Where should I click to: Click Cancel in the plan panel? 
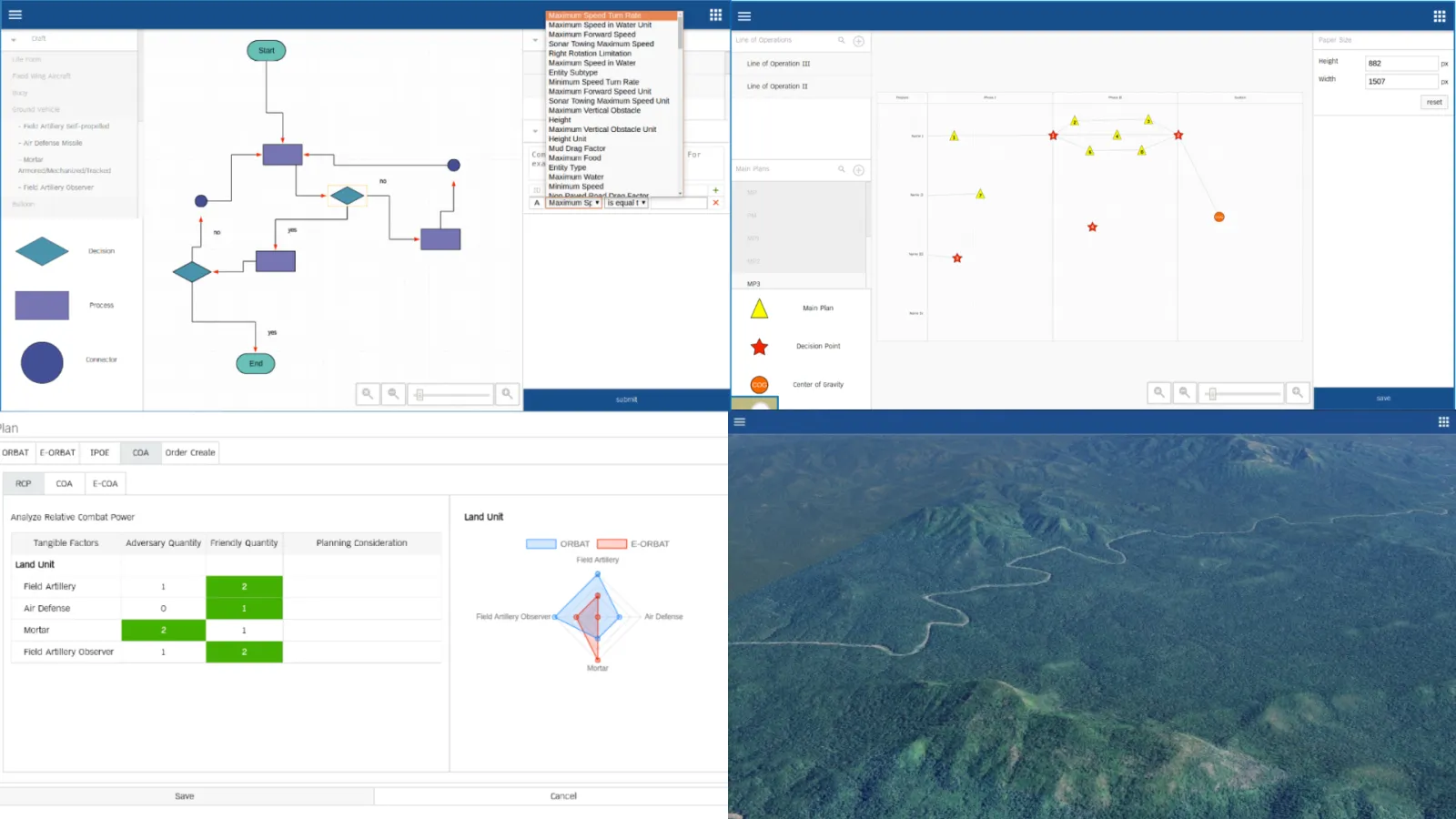tap(563, 796)
